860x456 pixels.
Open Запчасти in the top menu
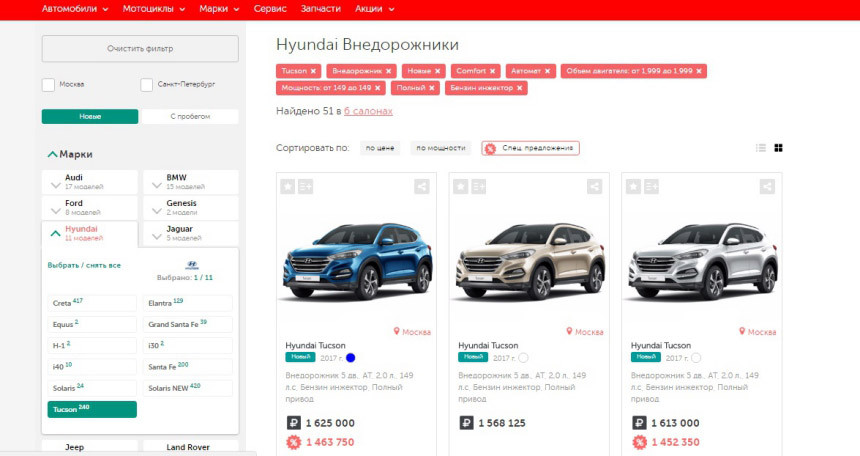coord(321,9)
